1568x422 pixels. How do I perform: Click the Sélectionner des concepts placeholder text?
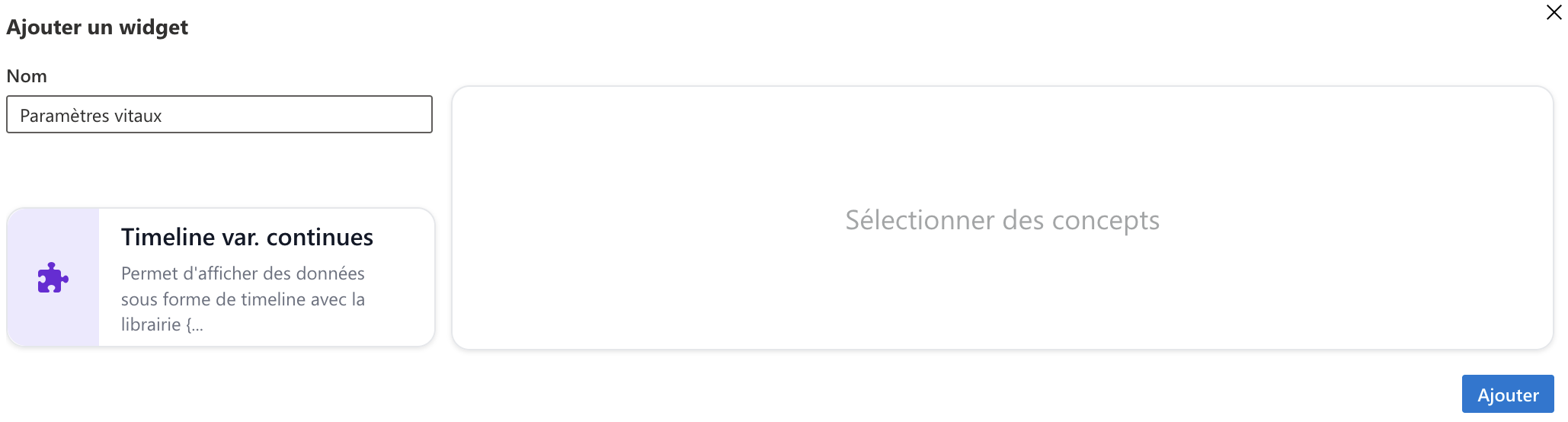[1002, 220]
